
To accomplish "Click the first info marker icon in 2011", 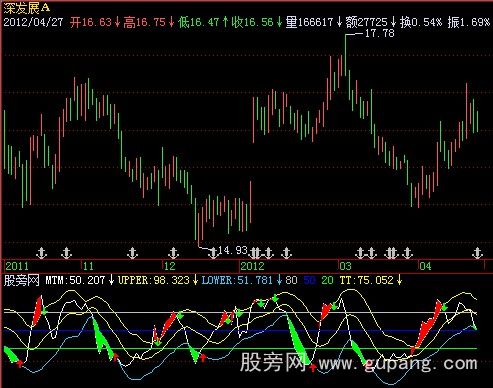I will tap(41, 253).
